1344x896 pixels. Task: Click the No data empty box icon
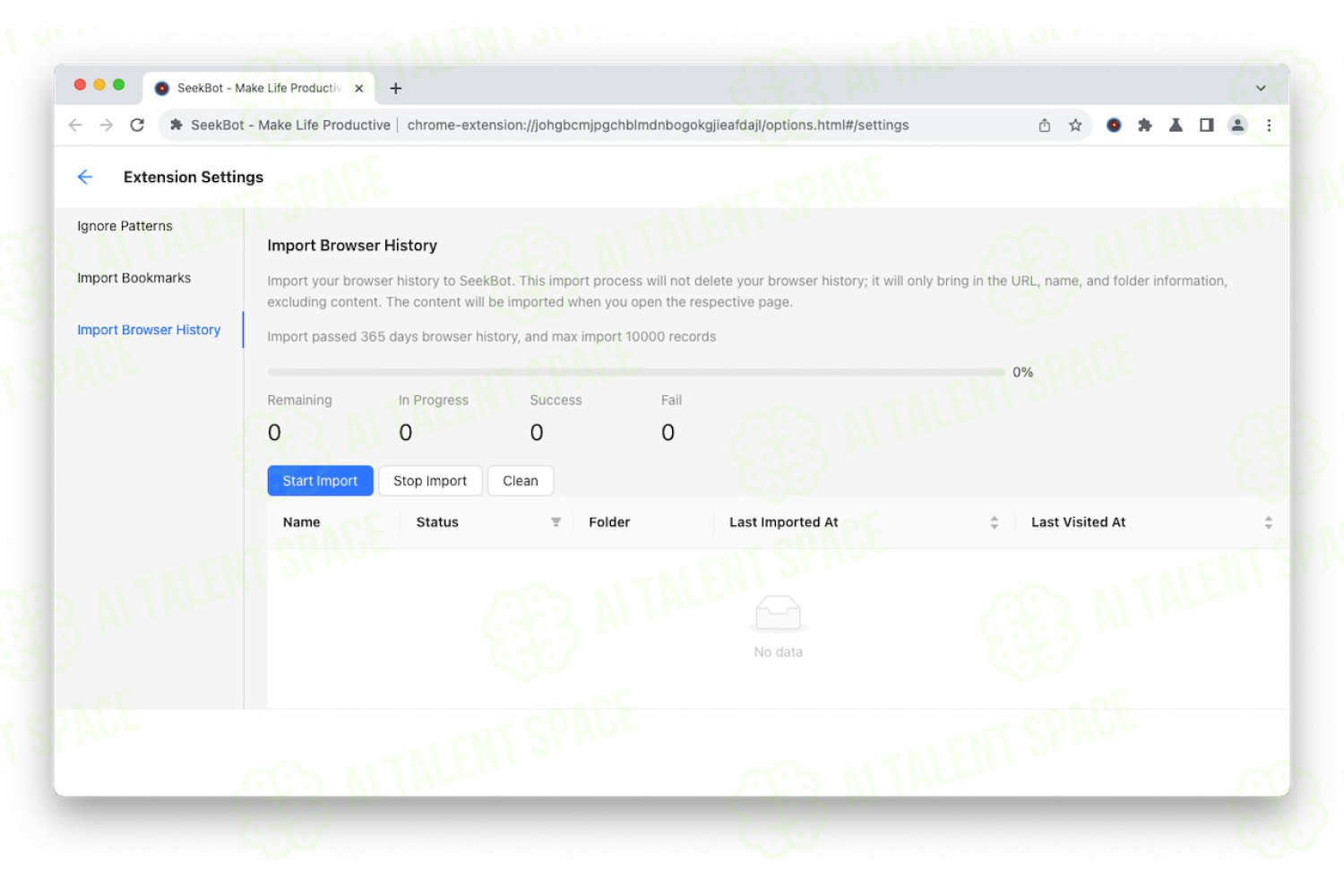[x=778, y=613]
